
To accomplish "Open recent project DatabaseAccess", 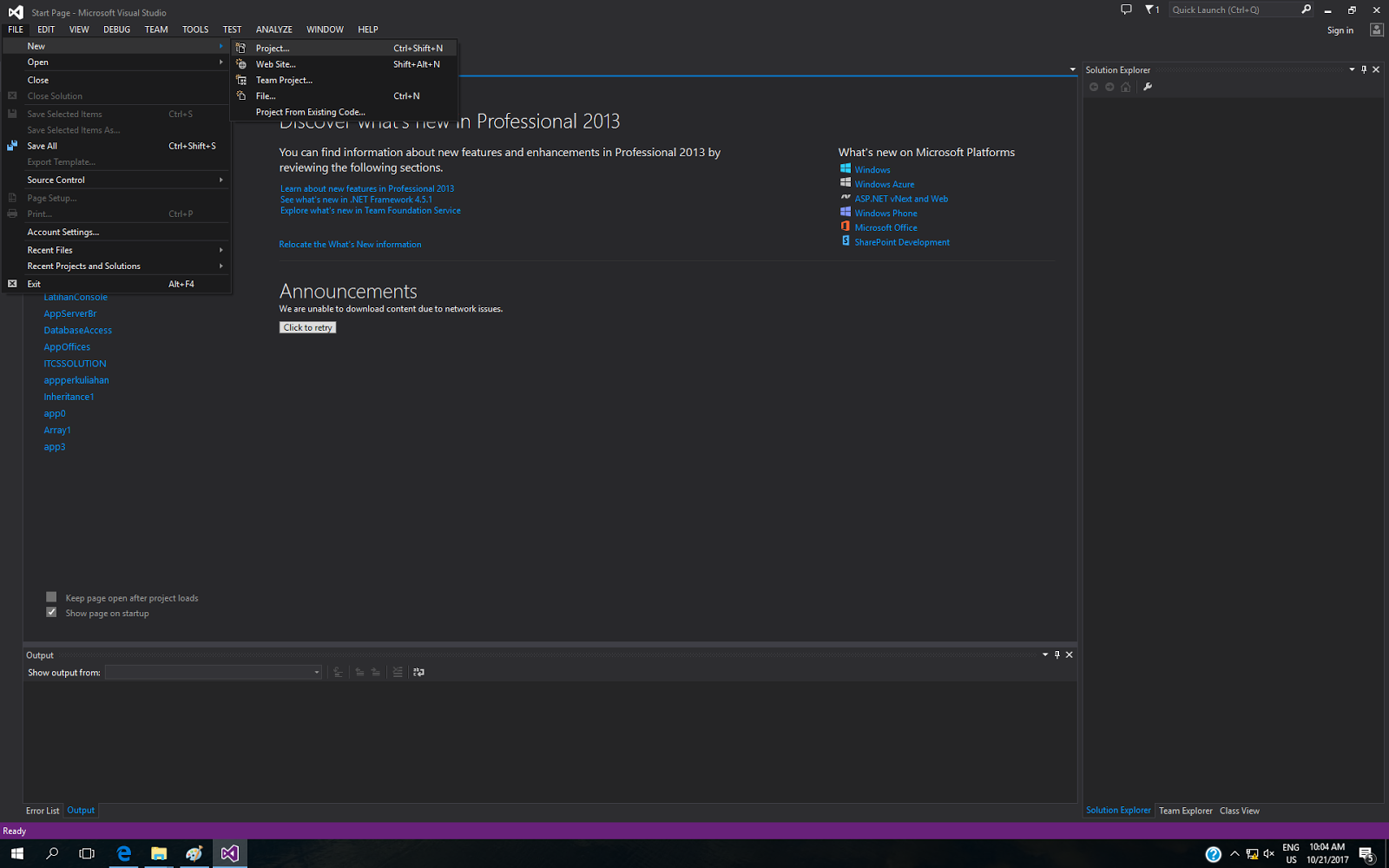I will tap(78, 330).
